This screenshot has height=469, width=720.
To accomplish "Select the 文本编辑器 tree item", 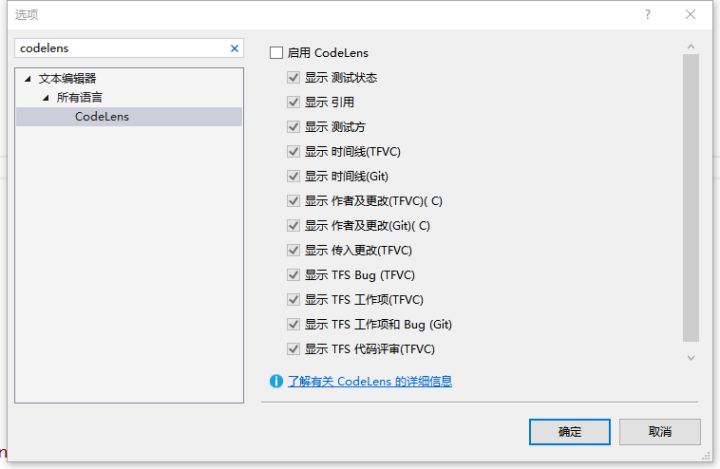I will click(67, 79).
